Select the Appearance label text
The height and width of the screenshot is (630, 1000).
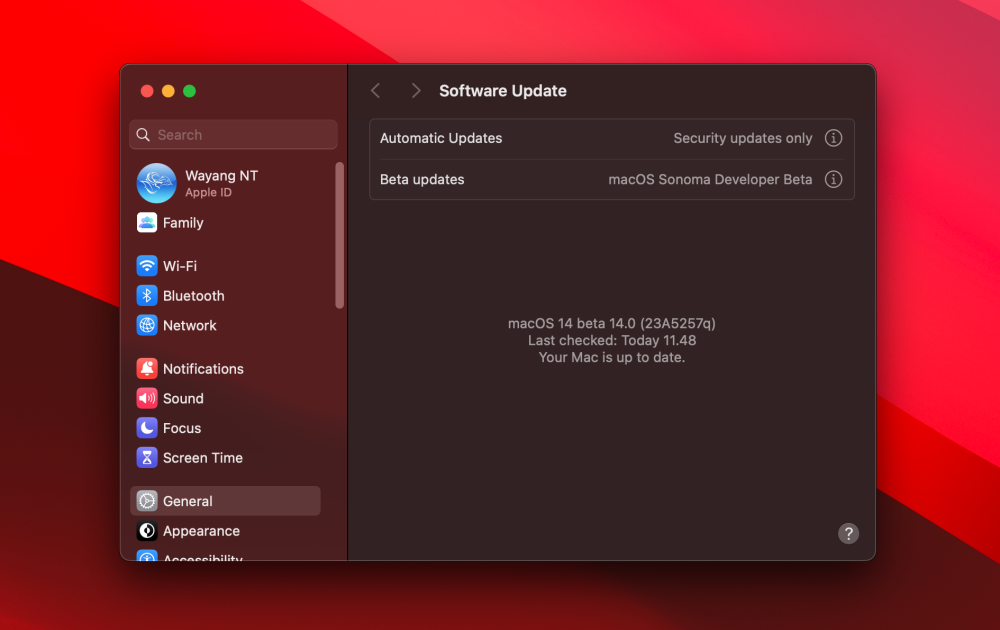click(202, 531)
